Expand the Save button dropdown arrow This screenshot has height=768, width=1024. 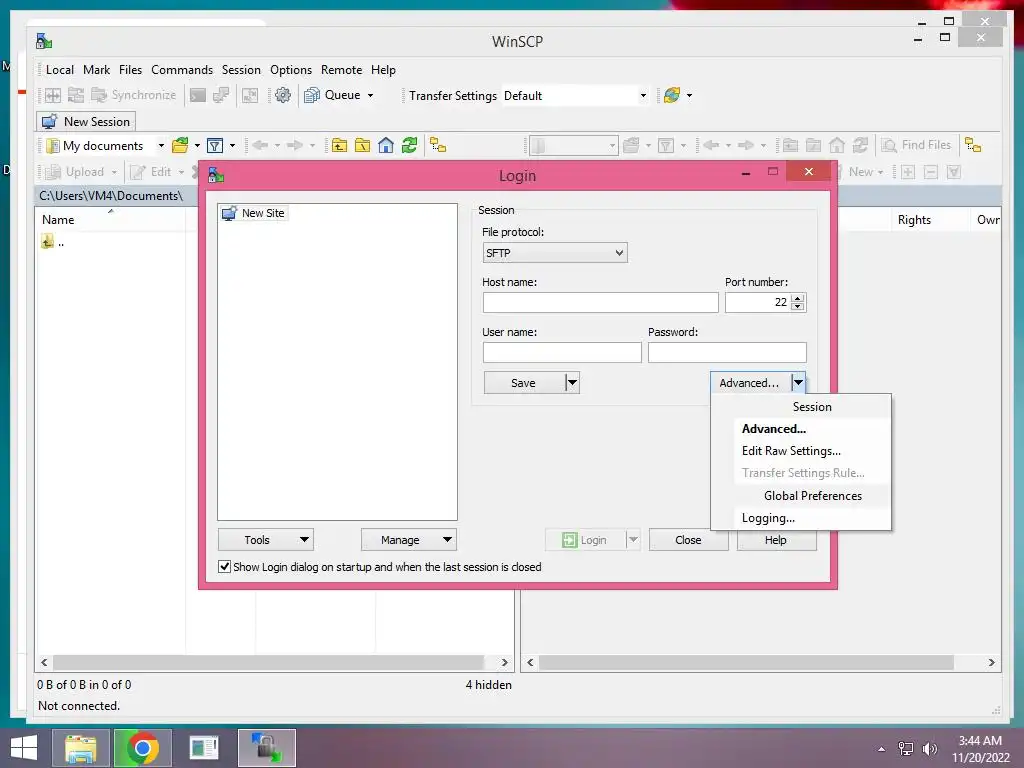[571, 383]
